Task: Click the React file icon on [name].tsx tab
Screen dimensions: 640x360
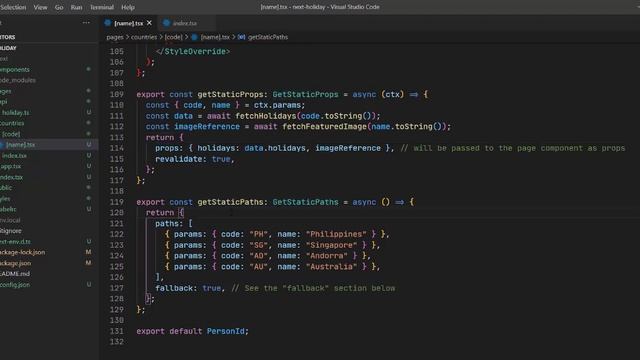Action: pos(108,23)
